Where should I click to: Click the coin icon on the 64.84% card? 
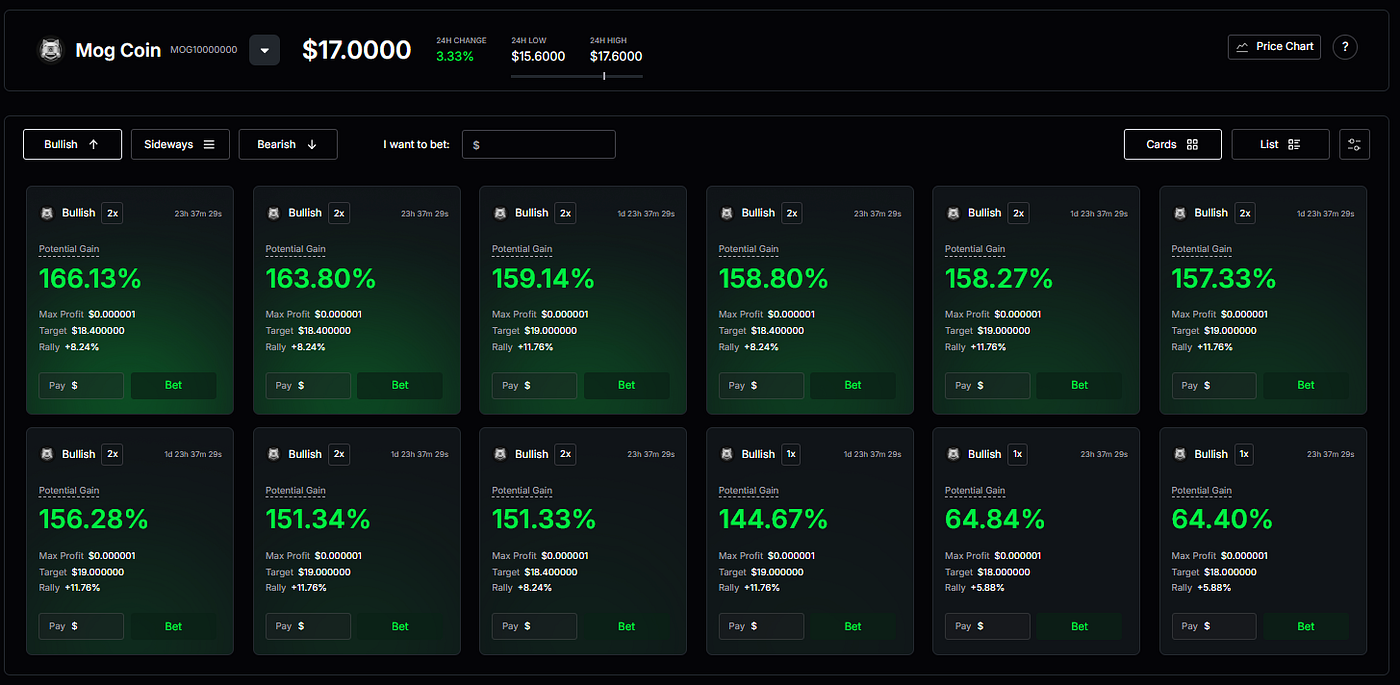pos(952,454)
